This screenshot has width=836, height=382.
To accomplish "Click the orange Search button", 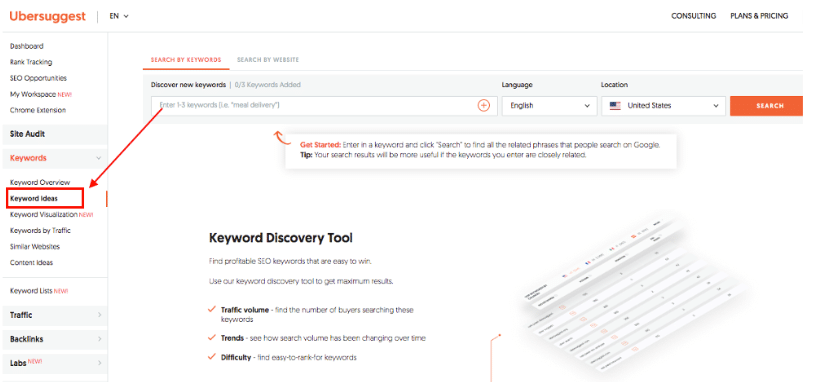I will (767, 106).
